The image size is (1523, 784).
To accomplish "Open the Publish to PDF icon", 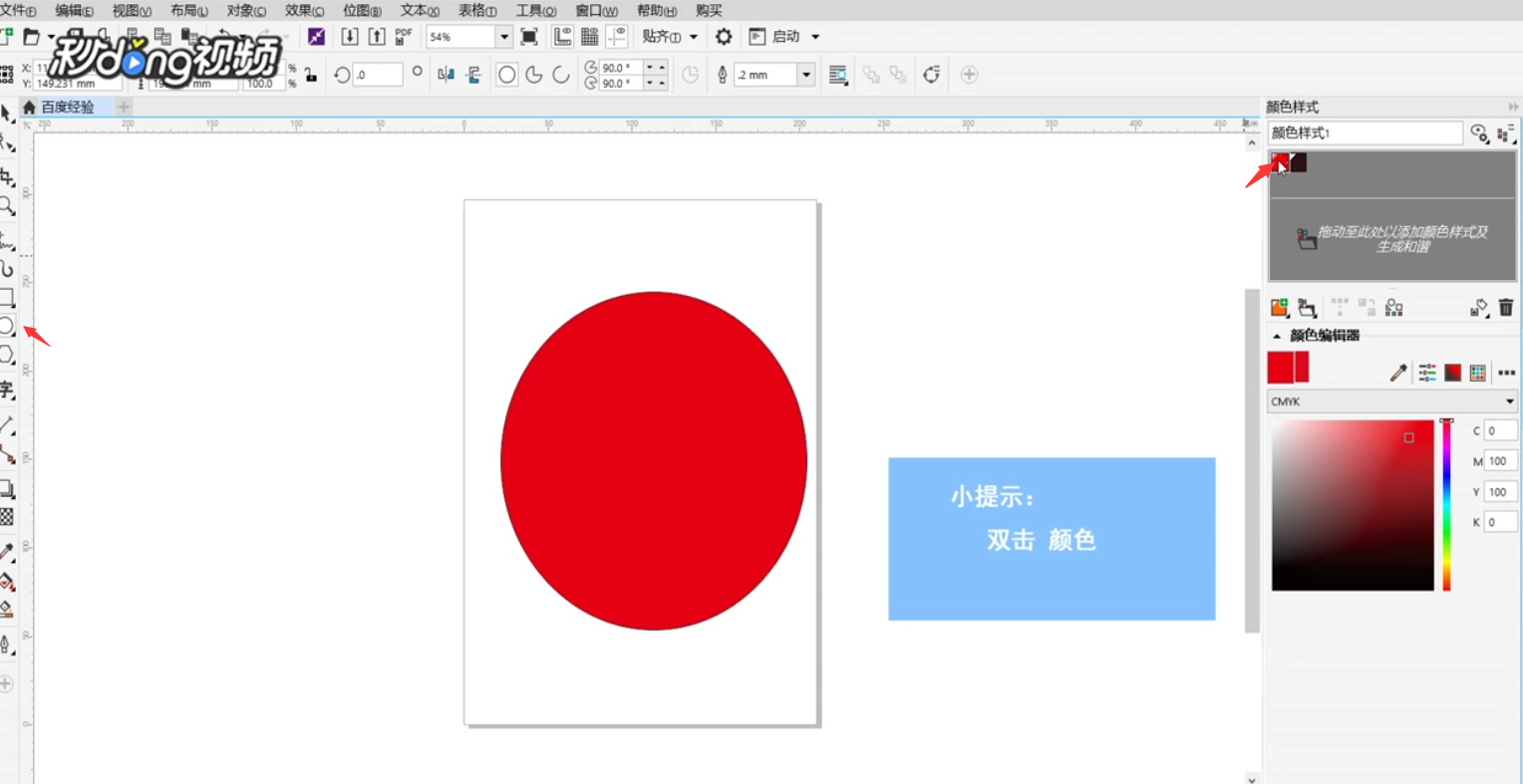I will [402, 36].
